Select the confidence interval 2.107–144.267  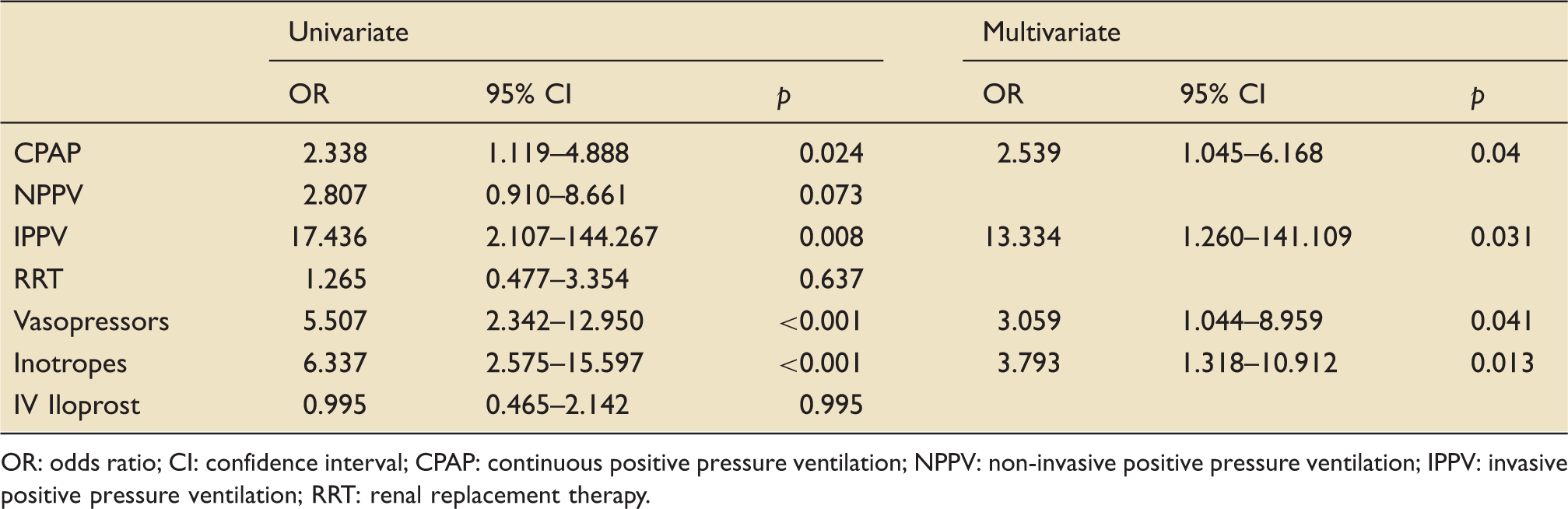tap(572, 237)
